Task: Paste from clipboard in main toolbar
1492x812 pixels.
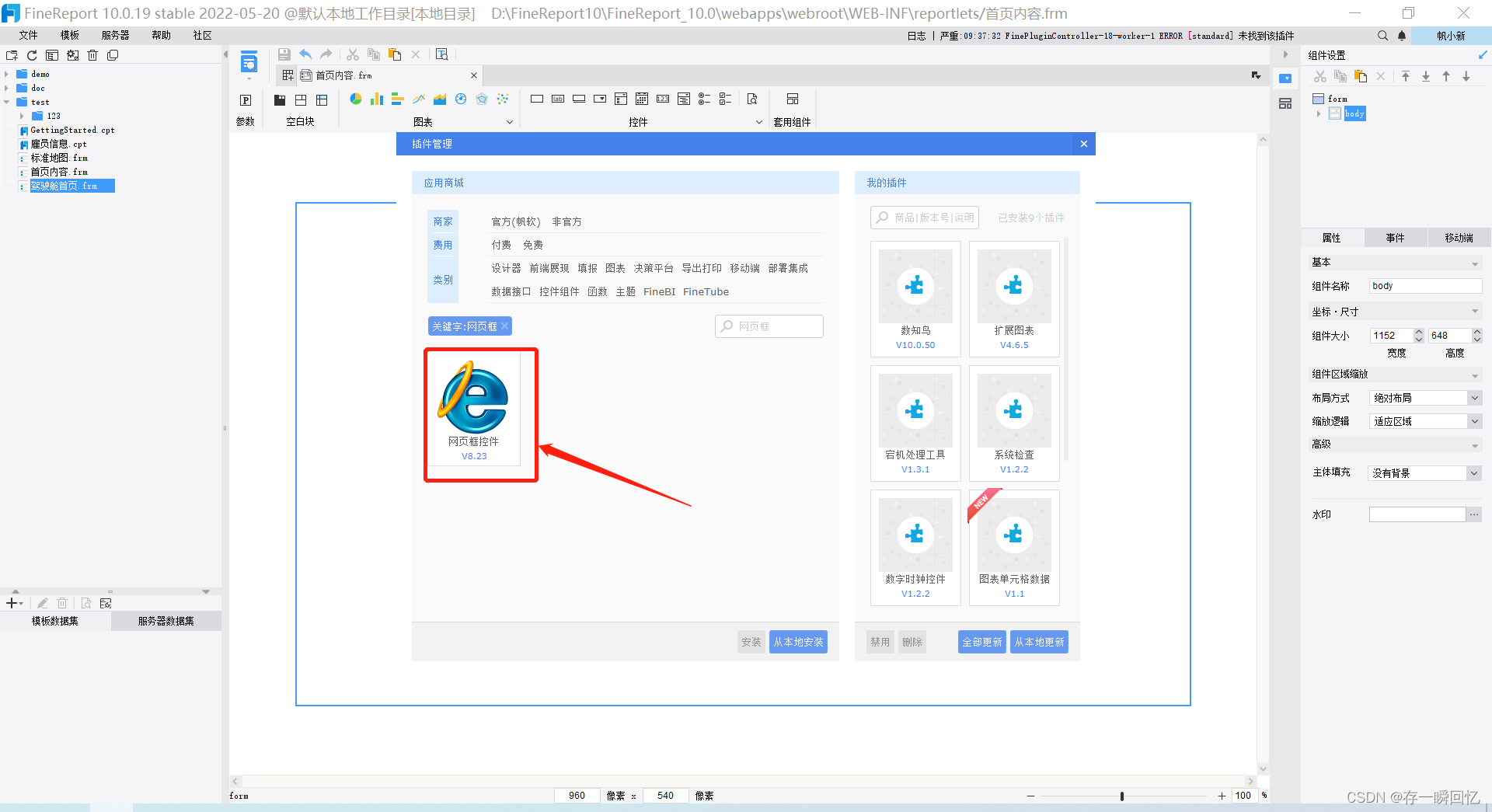Action: click(x=395, y=54)
